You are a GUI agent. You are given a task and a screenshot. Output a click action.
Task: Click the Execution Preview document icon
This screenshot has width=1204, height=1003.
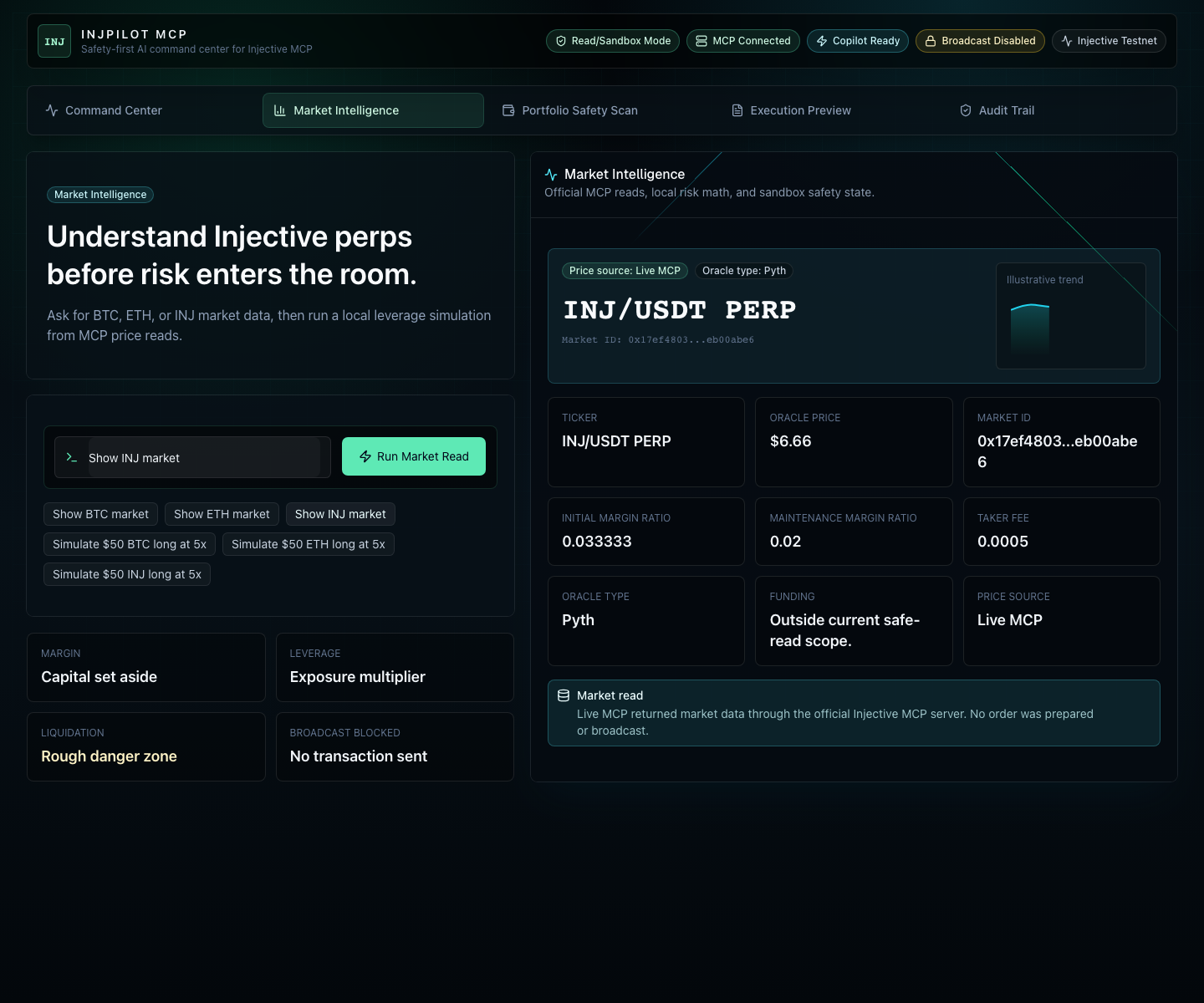(737, 110)
